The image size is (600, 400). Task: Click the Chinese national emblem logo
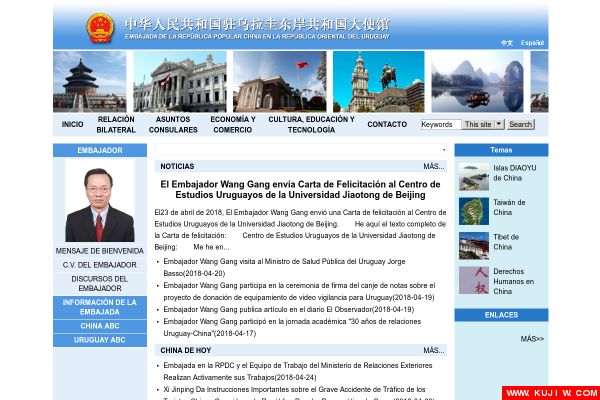[x=100, y=28]
